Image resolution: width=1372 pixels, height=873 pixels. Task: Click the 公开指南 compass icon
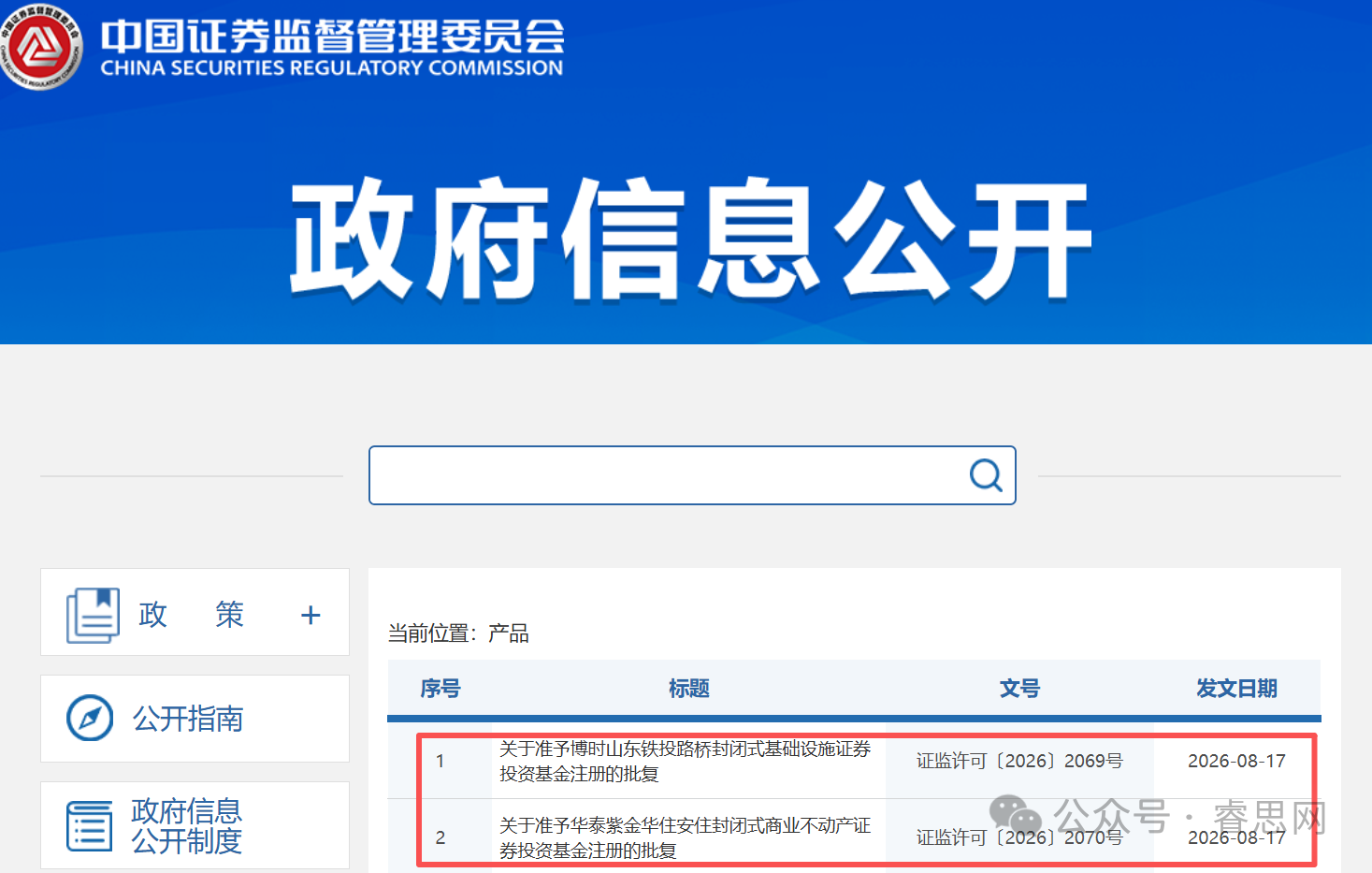90,719
